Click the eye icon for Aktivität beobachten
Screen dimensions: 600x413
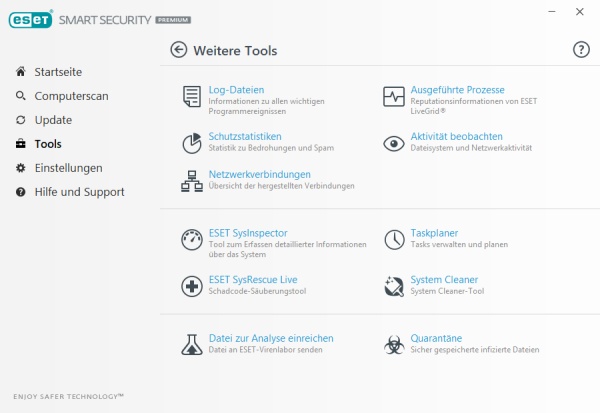pos(394,144)
